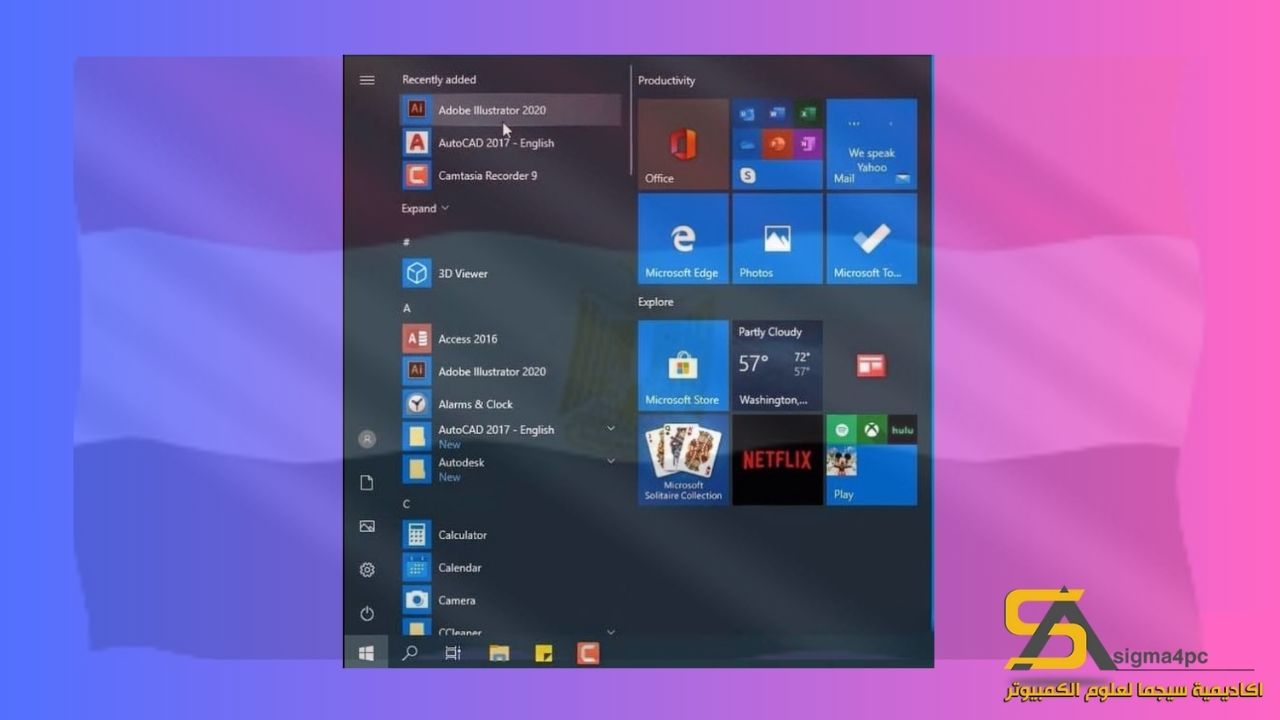Open Microsoft Edge tile

point(683,238)
